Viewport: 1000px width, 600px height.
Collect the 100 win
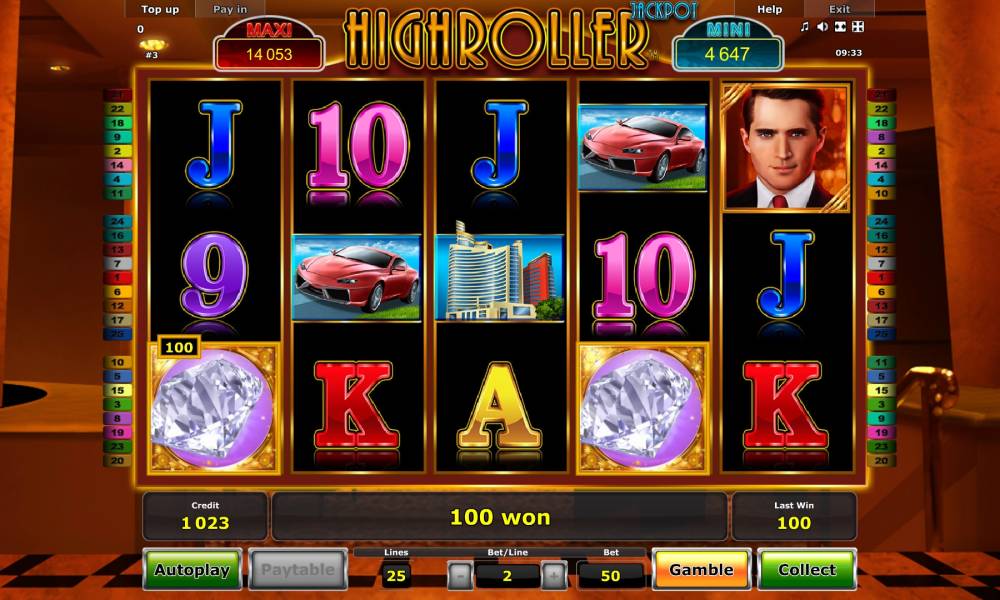[807, 569]
